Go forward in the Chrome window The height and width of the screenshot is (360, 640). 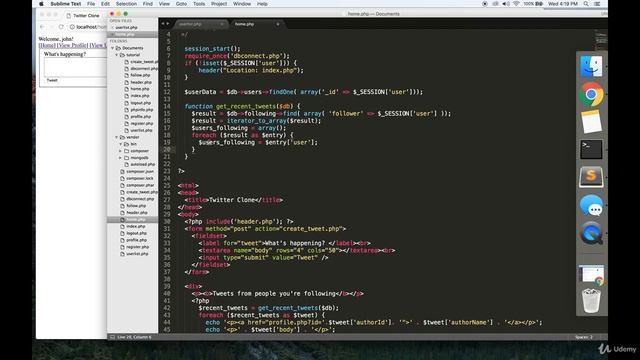[x=52, y=27]
